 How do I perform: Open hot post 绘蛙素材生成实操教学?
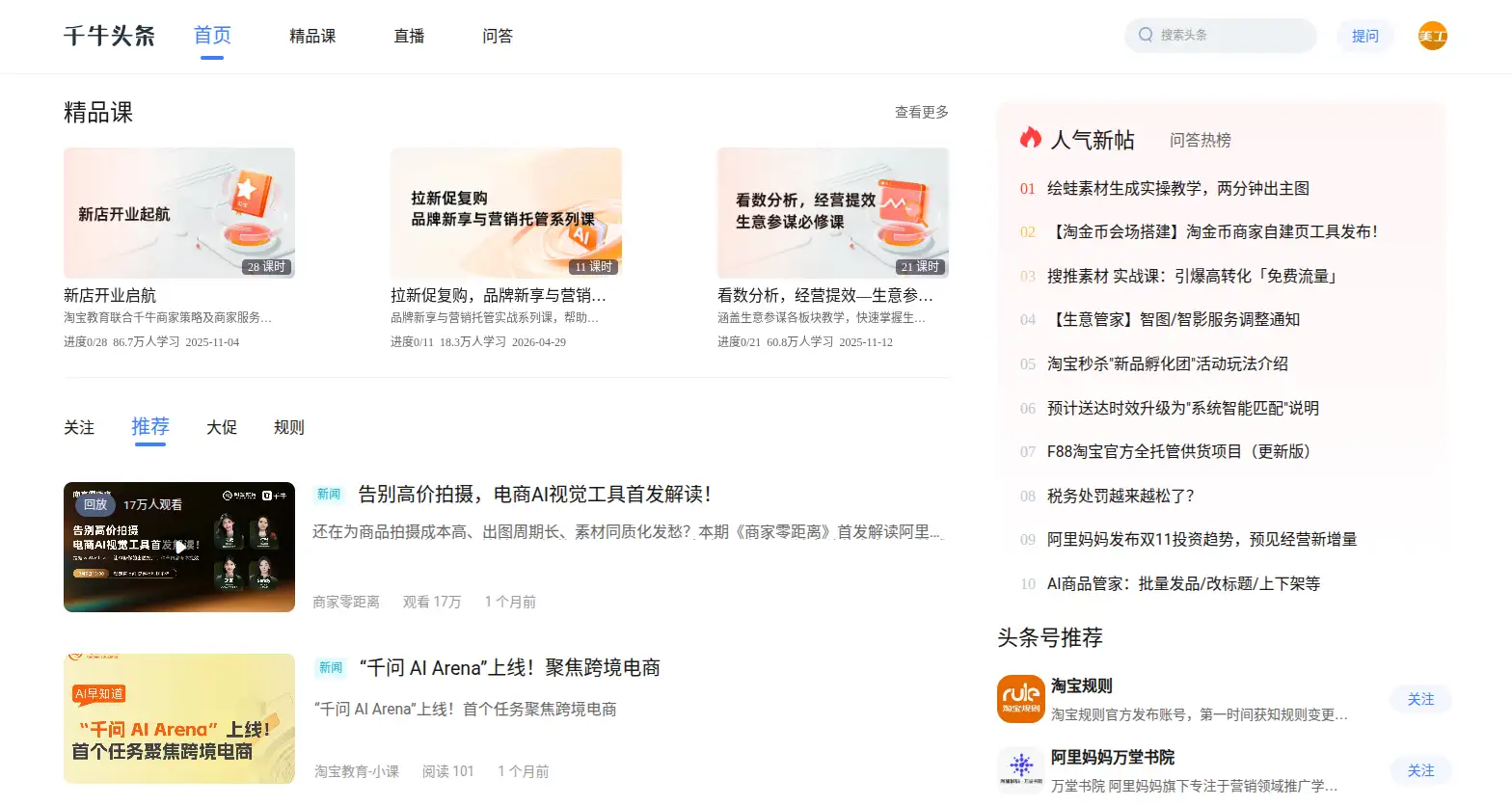(1178, 188)
